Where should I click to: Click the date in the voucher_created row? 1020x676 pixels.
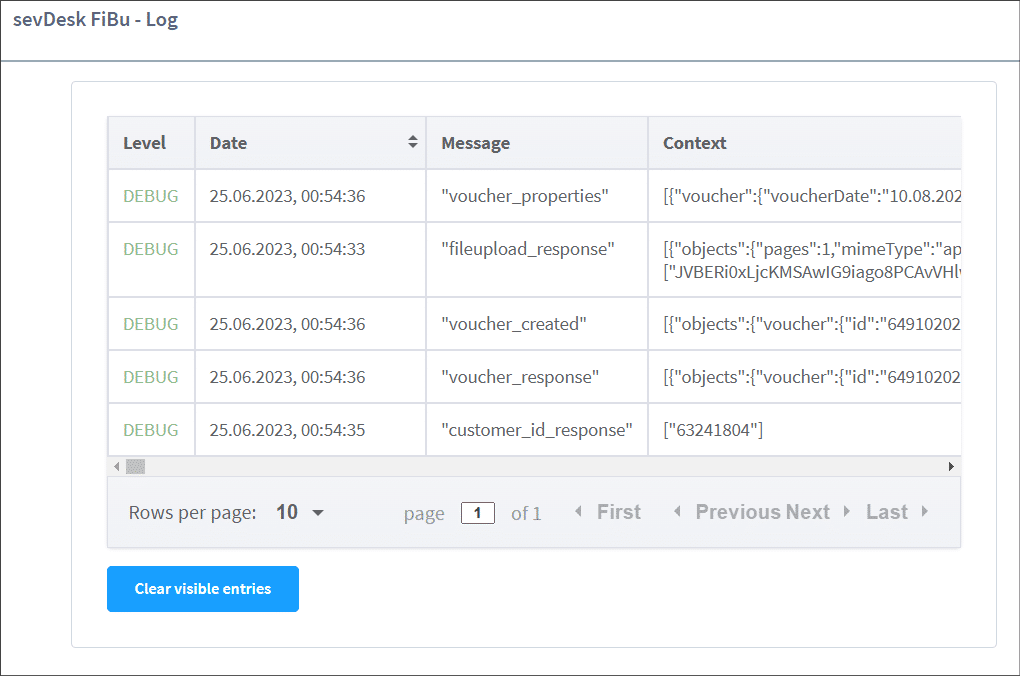point(287,324)
